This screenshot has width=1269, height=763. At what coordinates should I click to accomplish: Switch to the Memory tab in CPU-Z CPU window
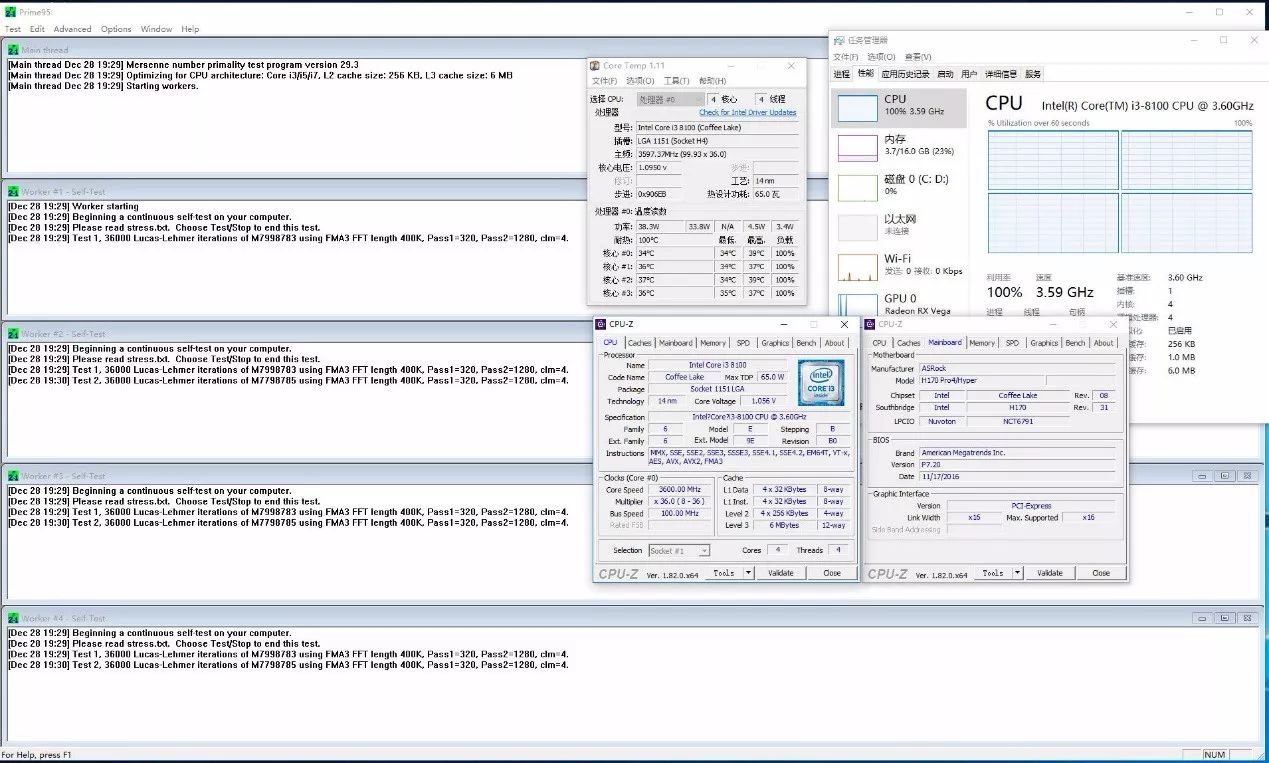coord(713,343)
